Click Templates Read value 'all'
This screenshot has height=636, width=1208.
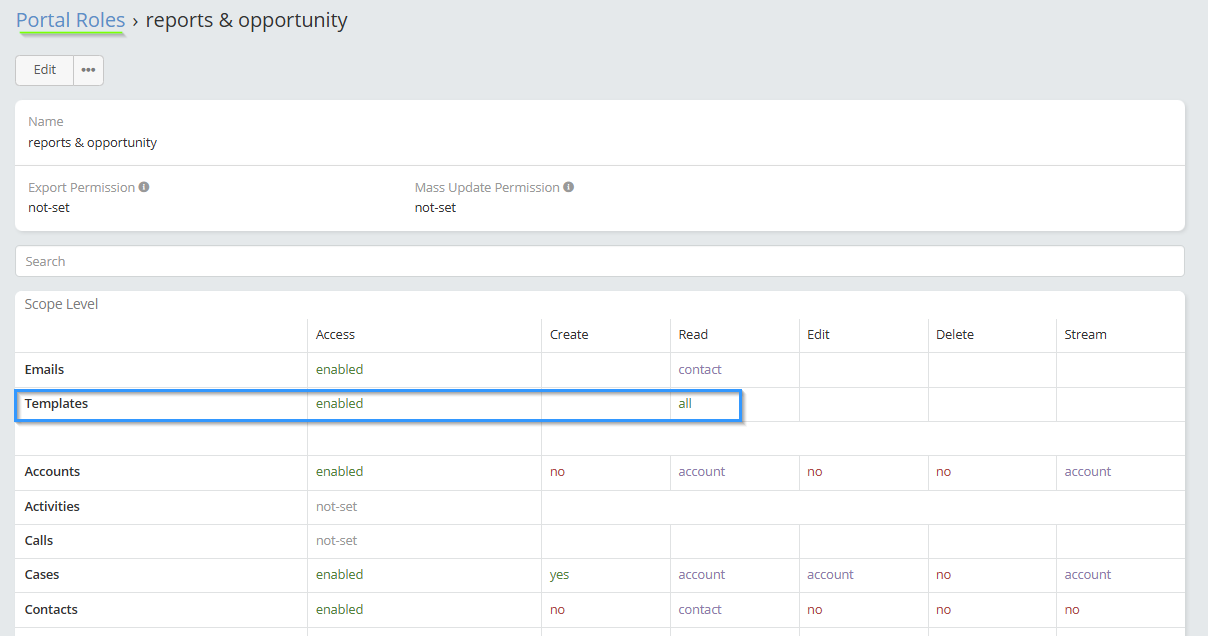[685, 404]
